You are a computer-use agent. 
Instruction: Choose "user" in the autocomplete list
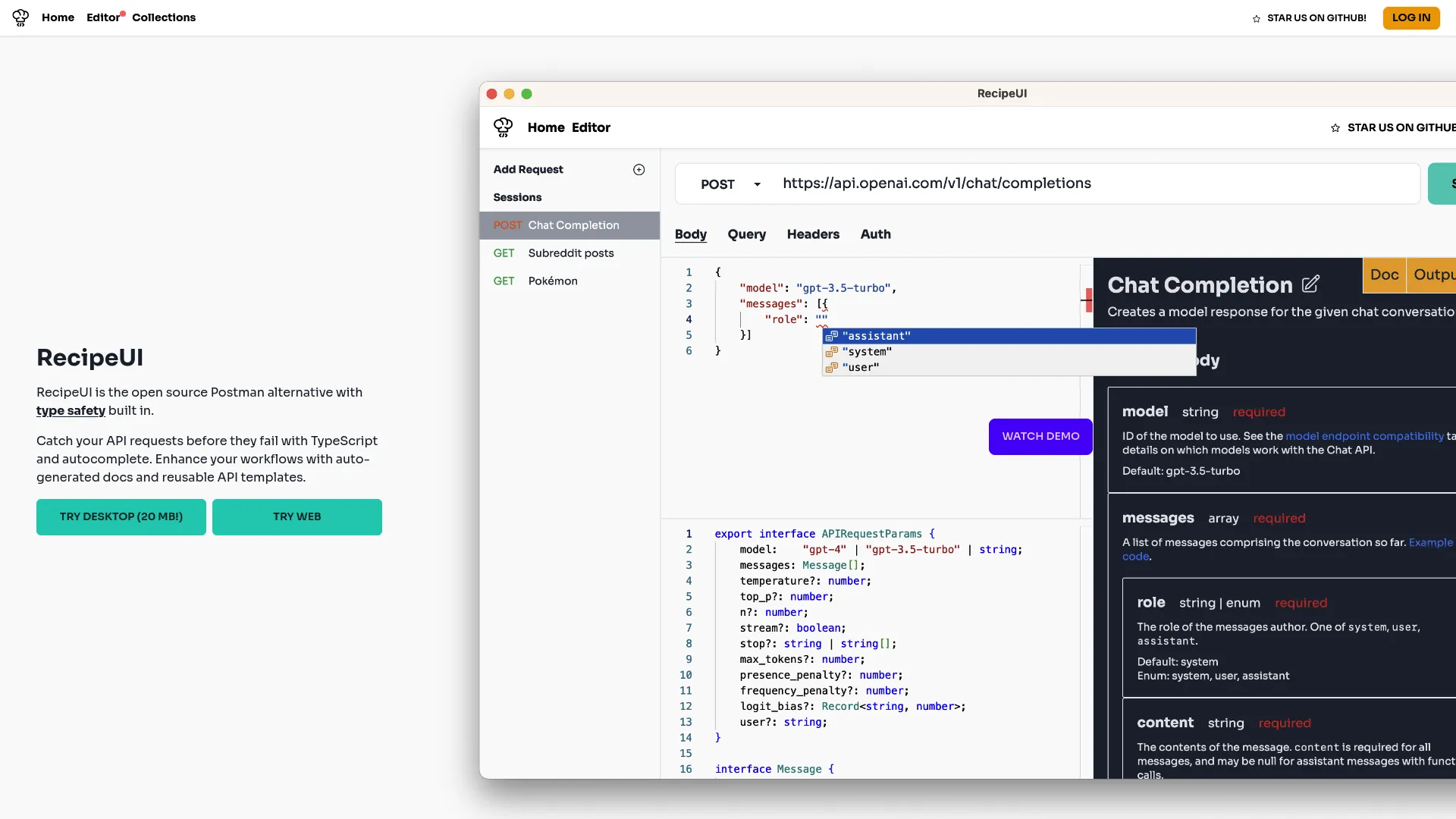point(1009,368)
